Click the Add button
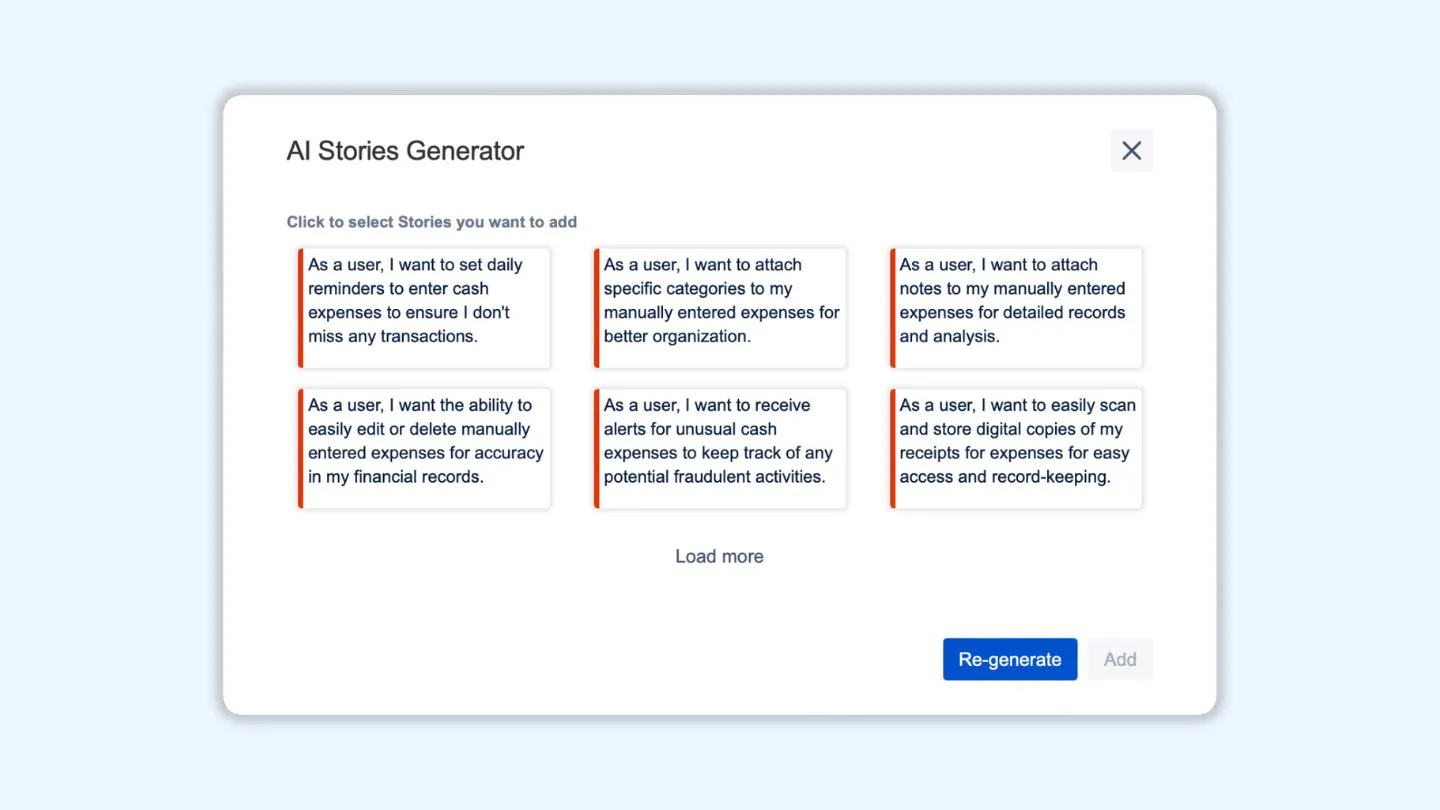This screenshot has height=810, width=1440. coord(1120,659)
